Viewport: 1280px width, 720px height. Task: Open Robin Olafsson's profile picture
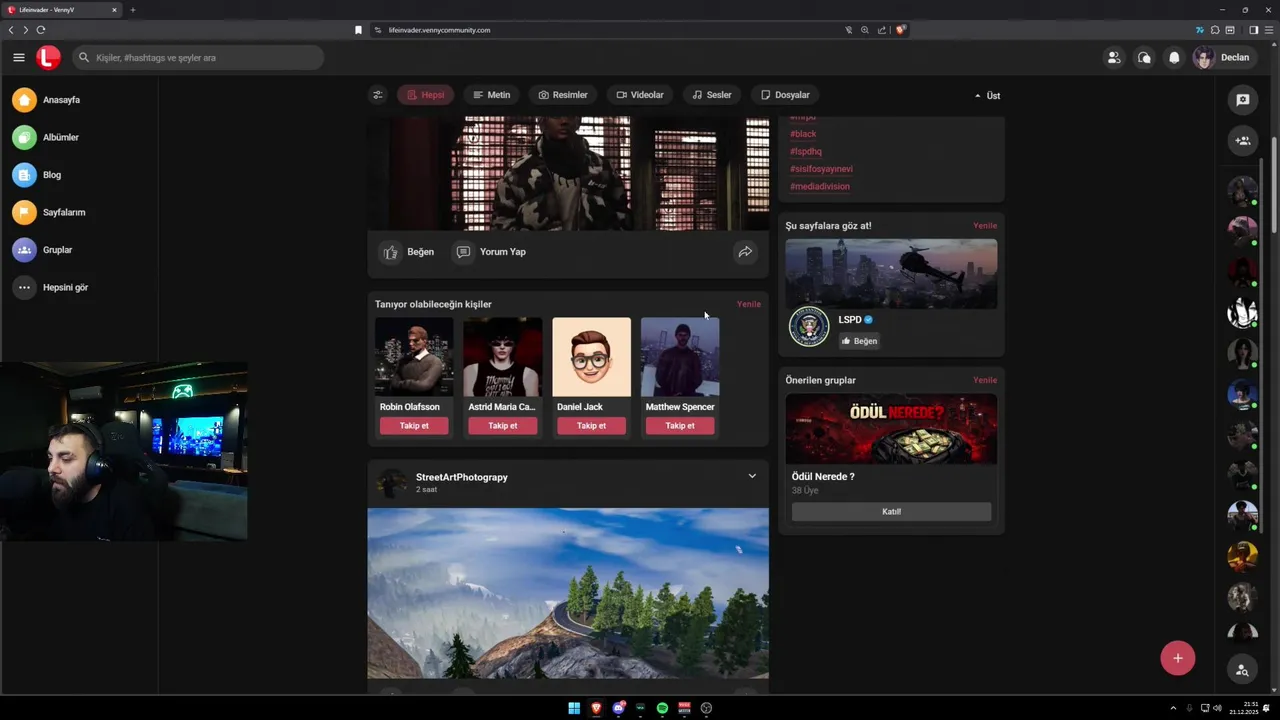[414, 357]
